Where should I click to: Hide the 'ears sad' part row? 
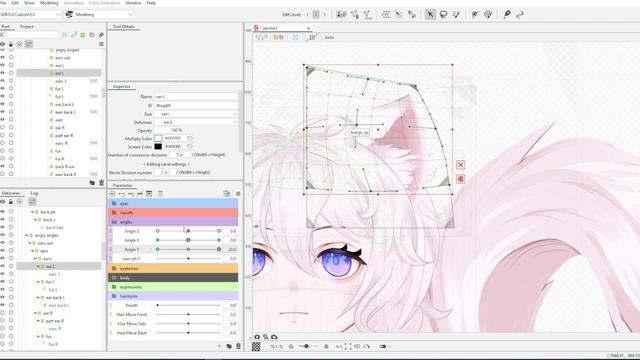pos(2,58)
